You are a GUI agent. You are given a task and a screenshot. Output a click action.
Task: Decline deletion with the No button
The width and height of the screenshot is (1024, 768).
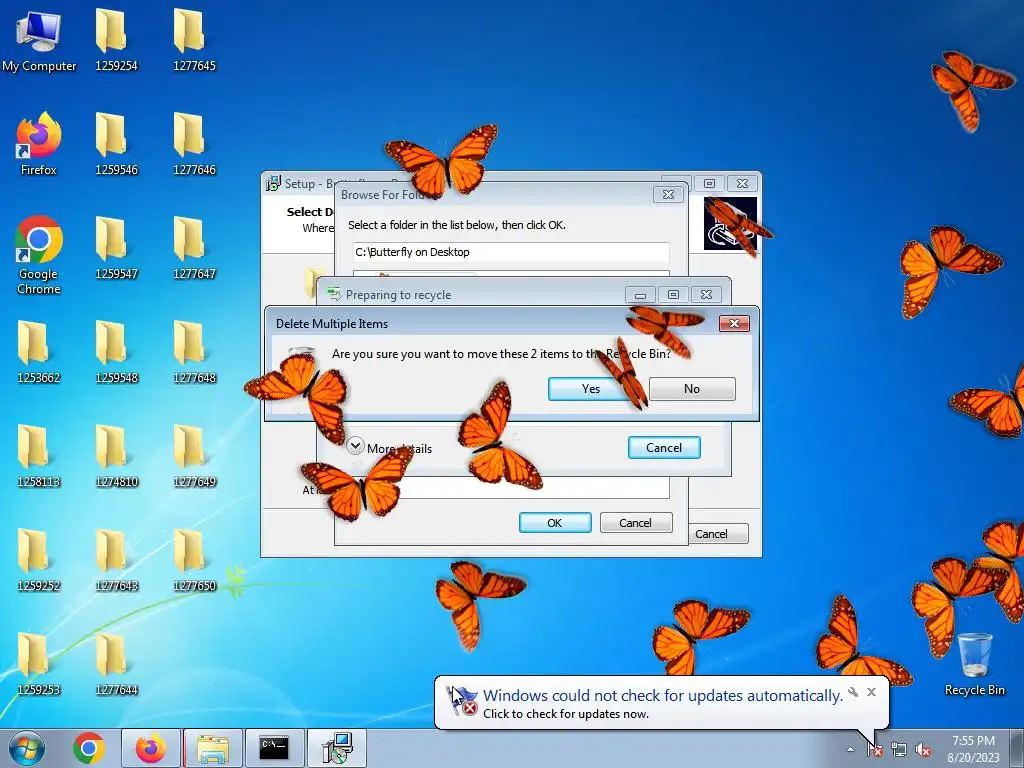692,389
